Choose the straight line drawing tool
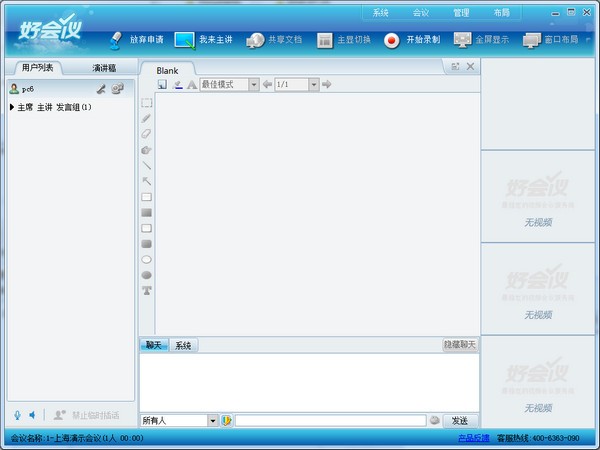 146,165
